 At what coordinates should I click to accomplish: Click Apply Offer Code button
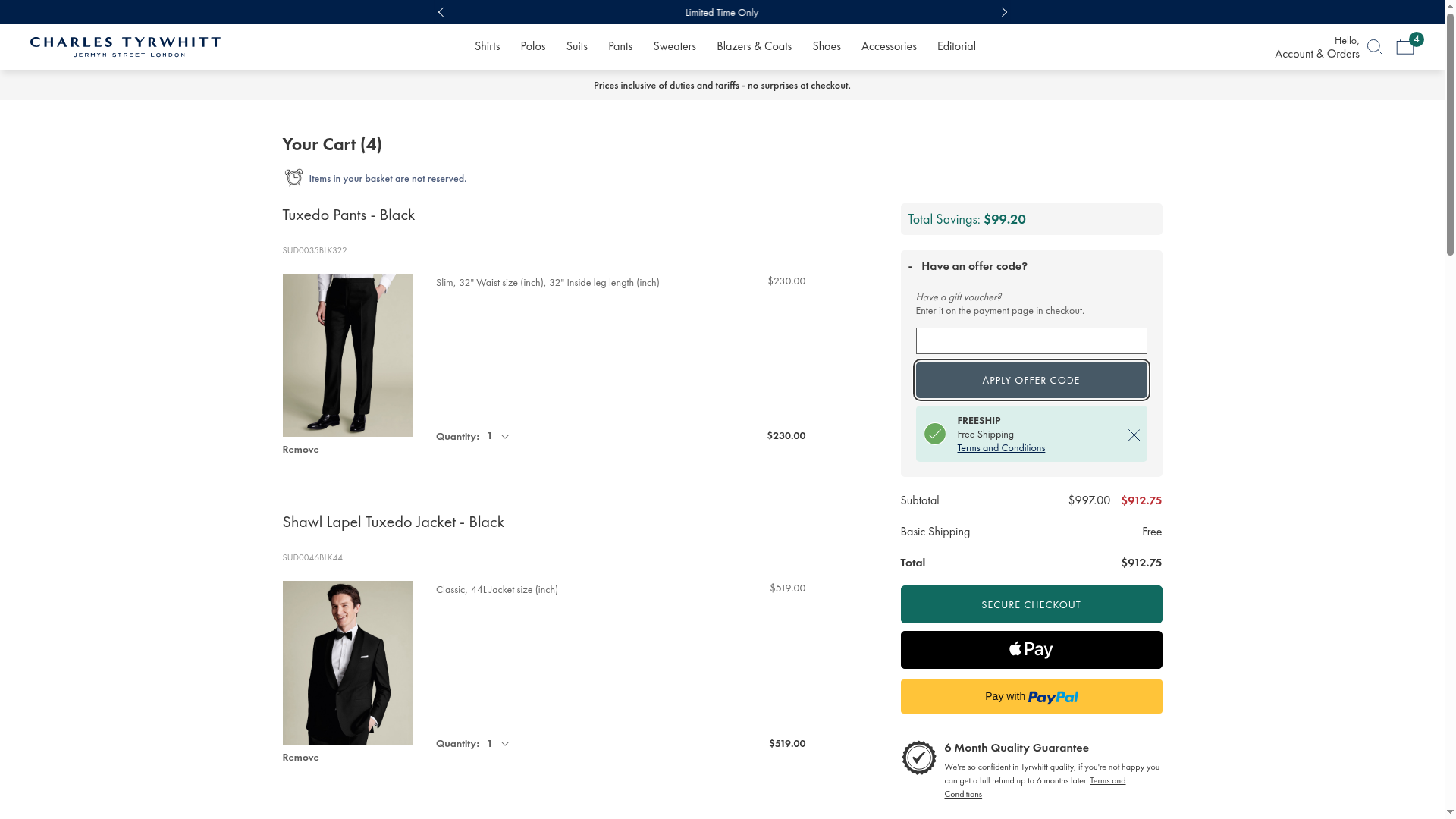(1031, 380)
